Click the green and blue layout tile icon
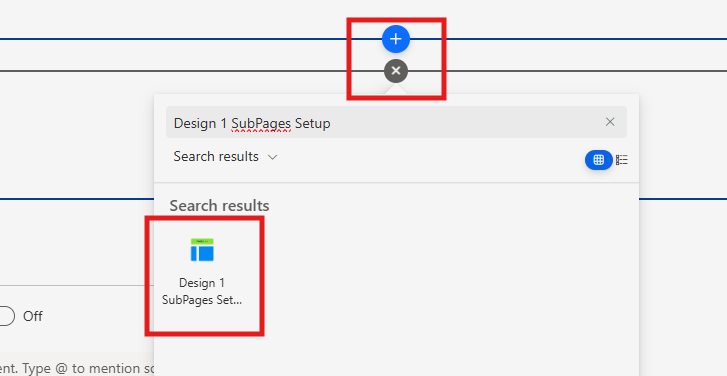The height and width of the screenshot is (376, 727). 202,250
